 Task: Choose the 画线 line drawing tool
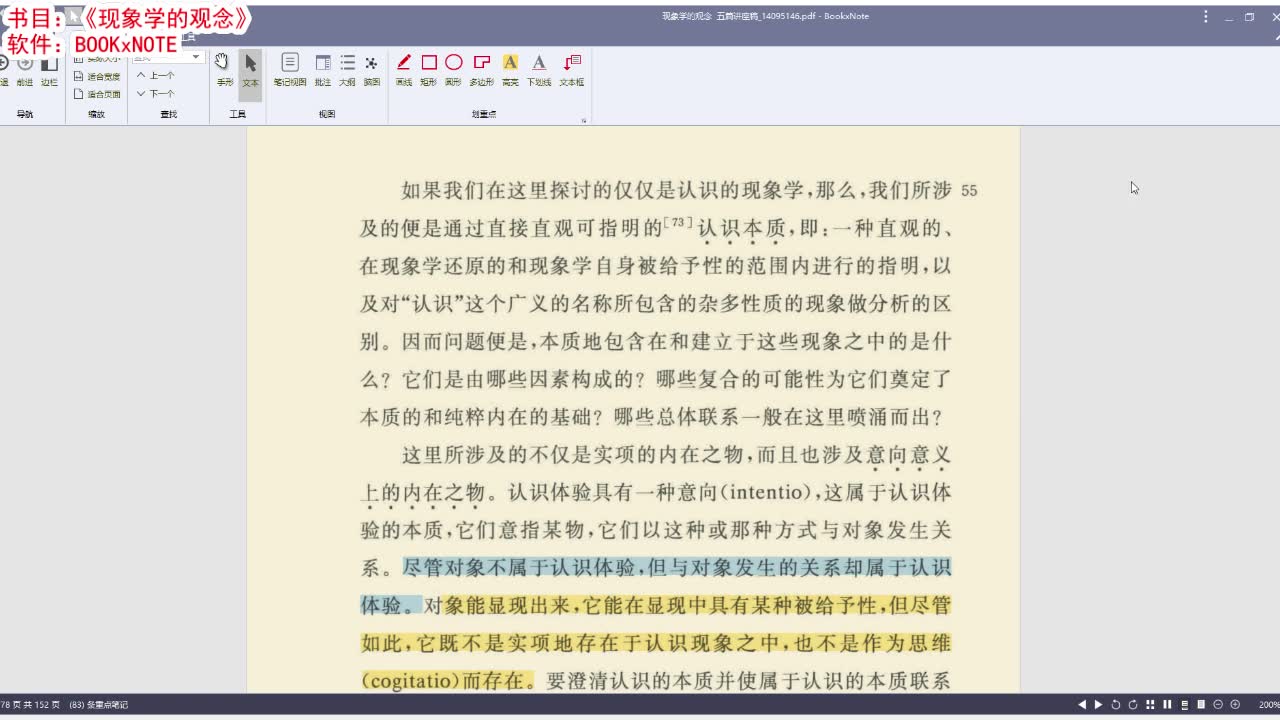click(404, 69)
